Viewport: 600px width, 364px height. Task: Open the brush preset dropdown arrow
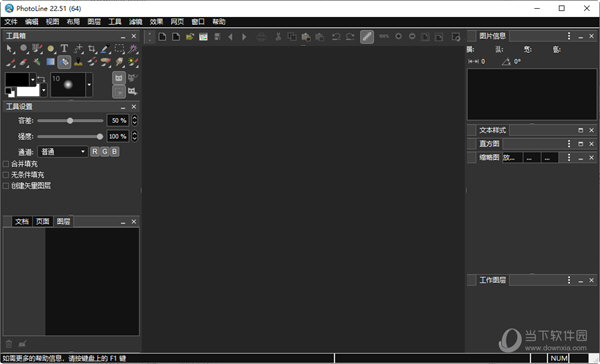[89, 85]
